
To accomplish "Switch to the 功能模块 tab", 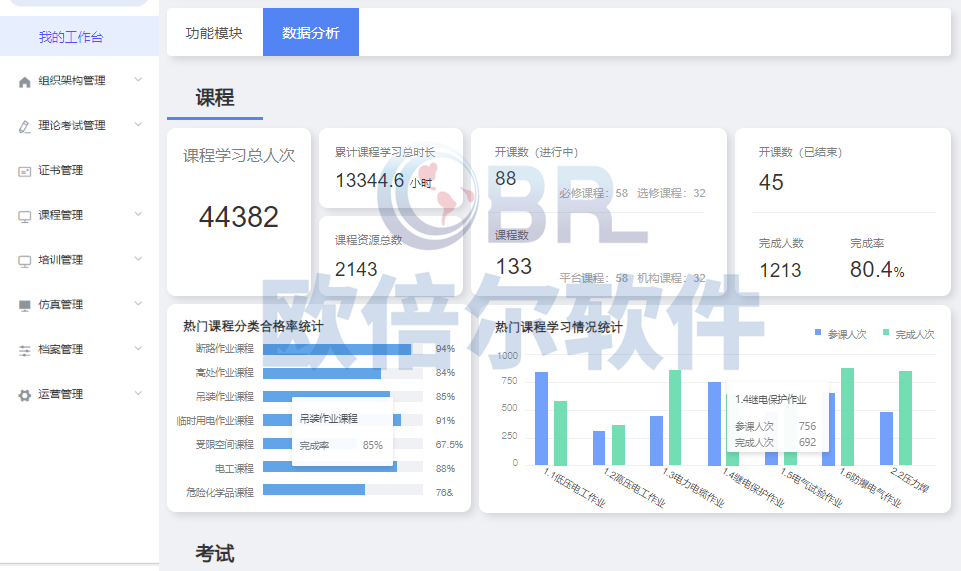I will (215, 32).
